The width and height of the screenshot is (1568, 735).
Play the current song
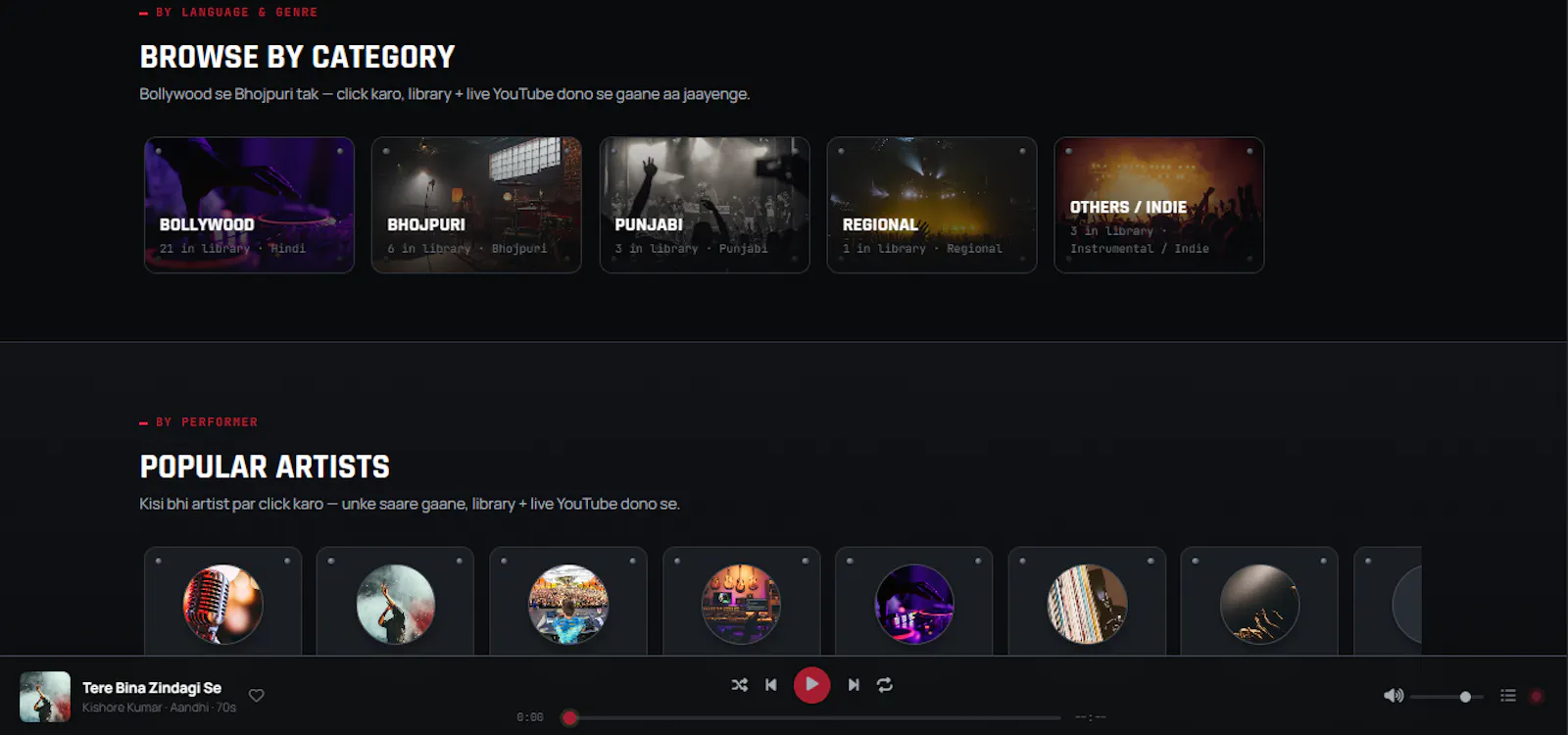click(811, 685)
